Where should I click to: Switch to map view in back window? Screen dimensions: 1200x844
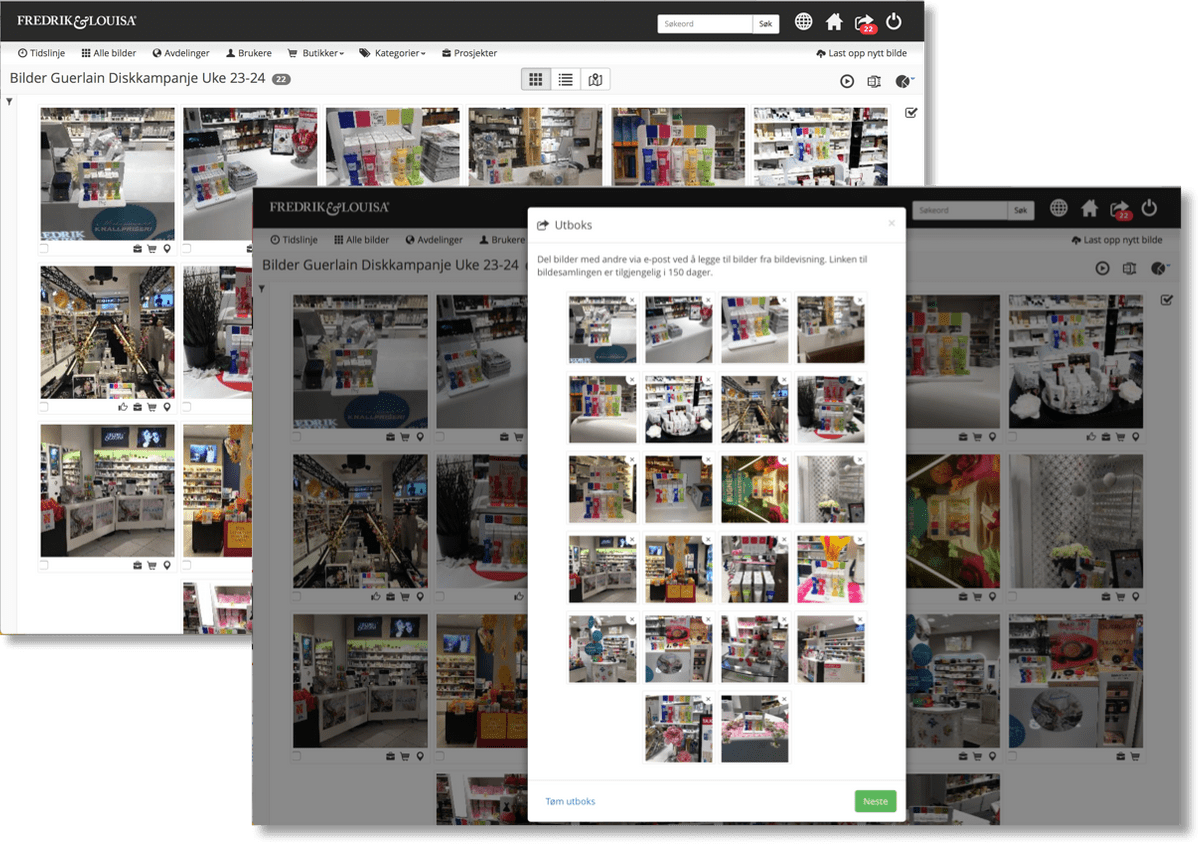[x=595, y=80]
